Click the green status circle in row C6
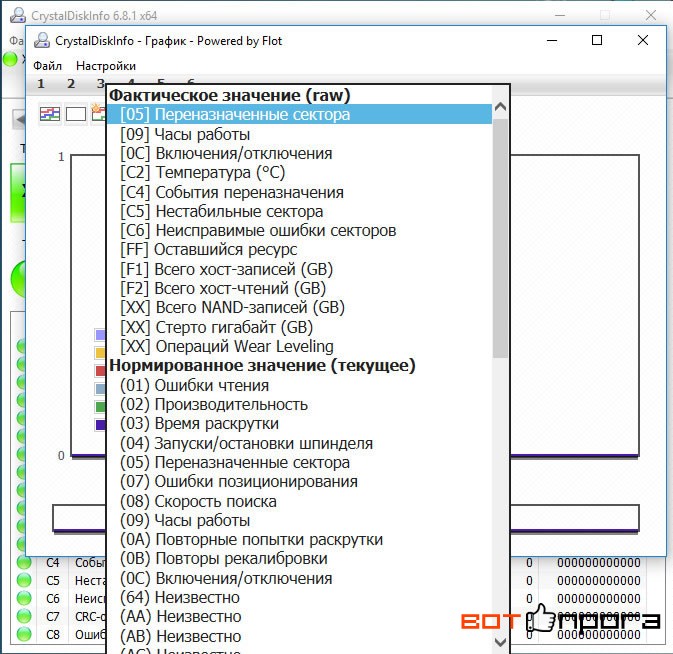 (24, 598)
